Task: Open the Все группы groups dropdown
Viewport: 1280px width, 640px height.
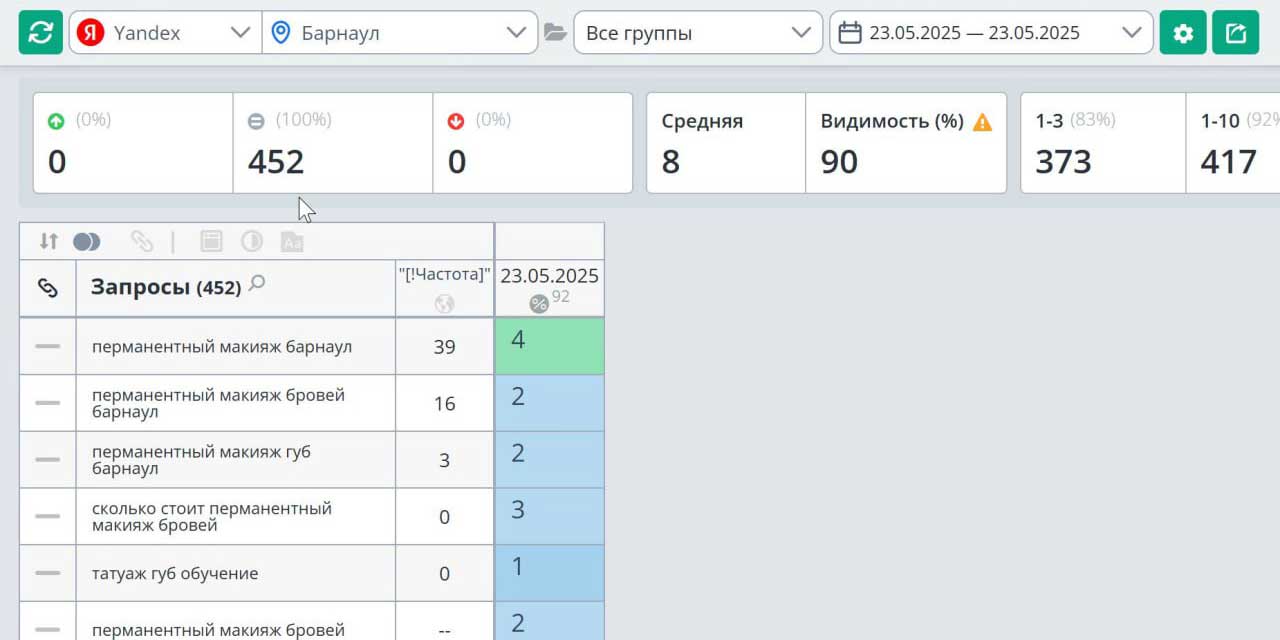Action: (x=697, y=33)
